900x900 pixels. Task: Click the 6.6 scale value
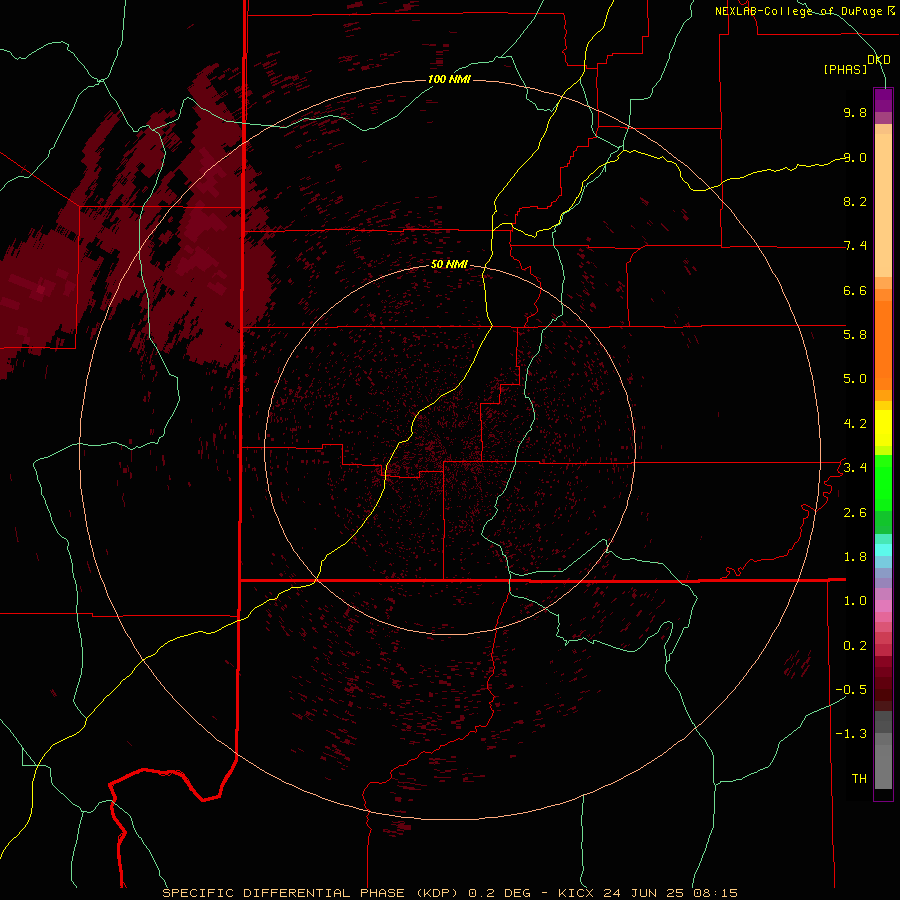click(x=855, y=290)
